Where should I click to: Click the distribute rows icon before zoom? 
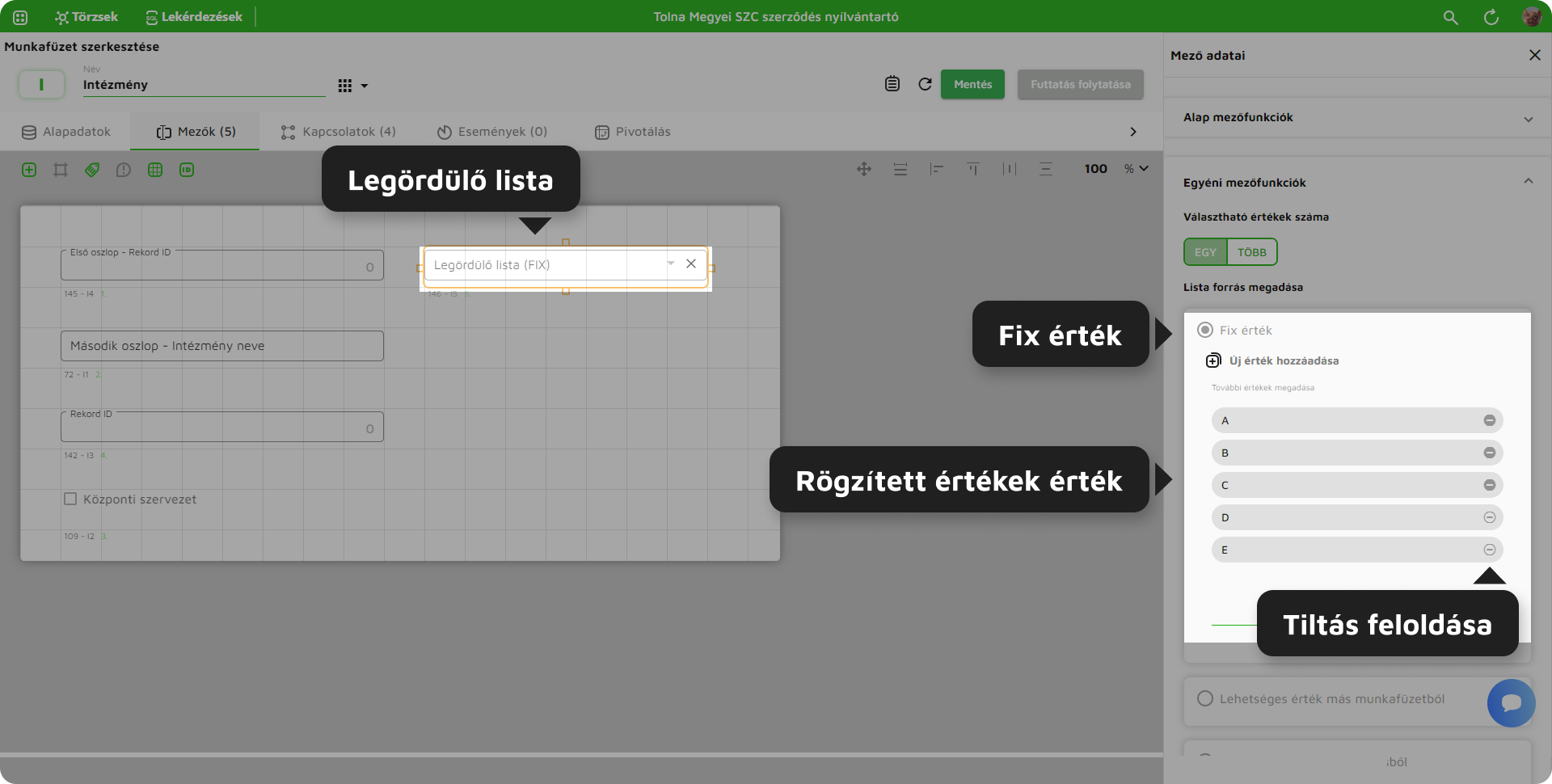(1046, 169)
